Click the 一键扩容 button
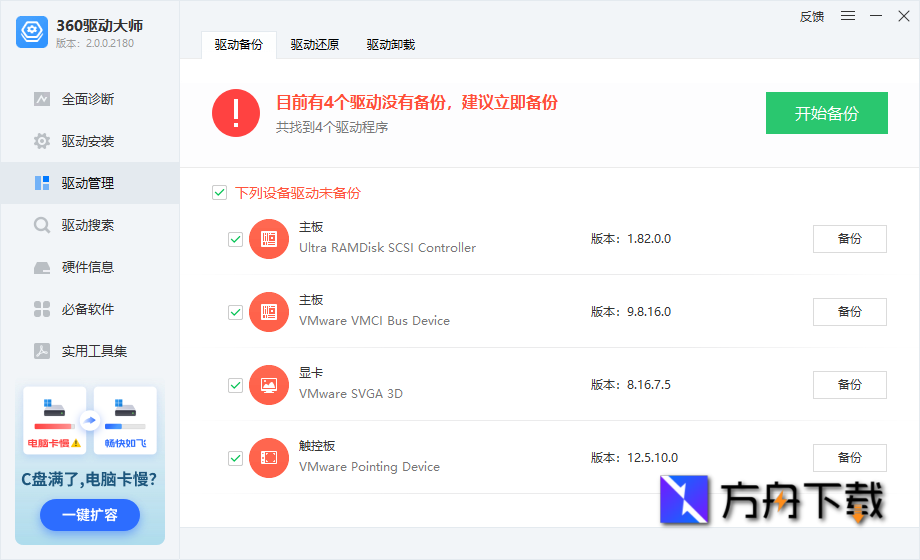Image resolution: width=920 pixels, height=560 pixels. click(90, 515)
